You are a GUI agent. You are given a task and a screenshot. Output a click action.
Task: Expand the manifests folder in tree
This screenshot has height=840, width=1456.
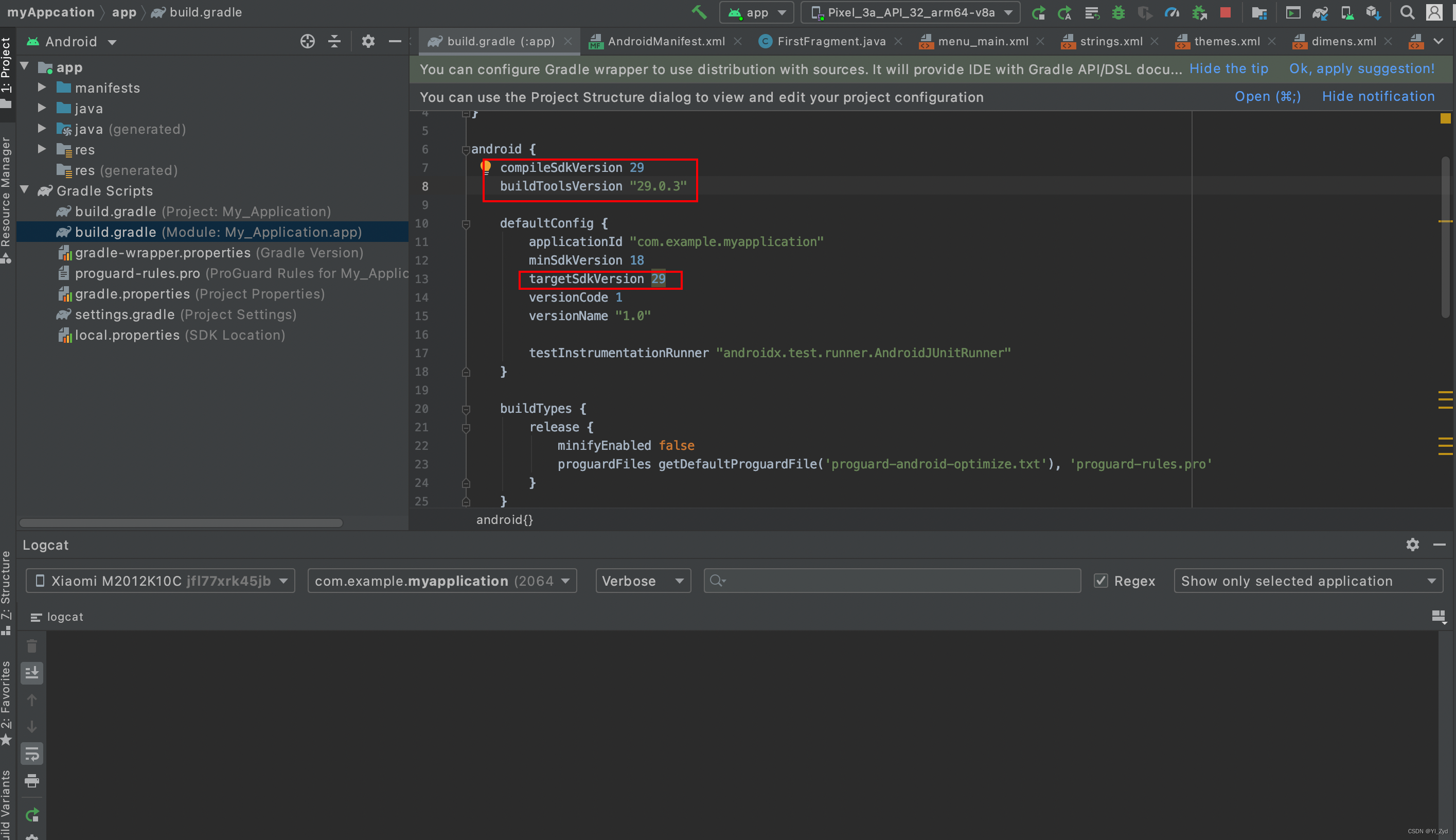click(x=42, y=87)
